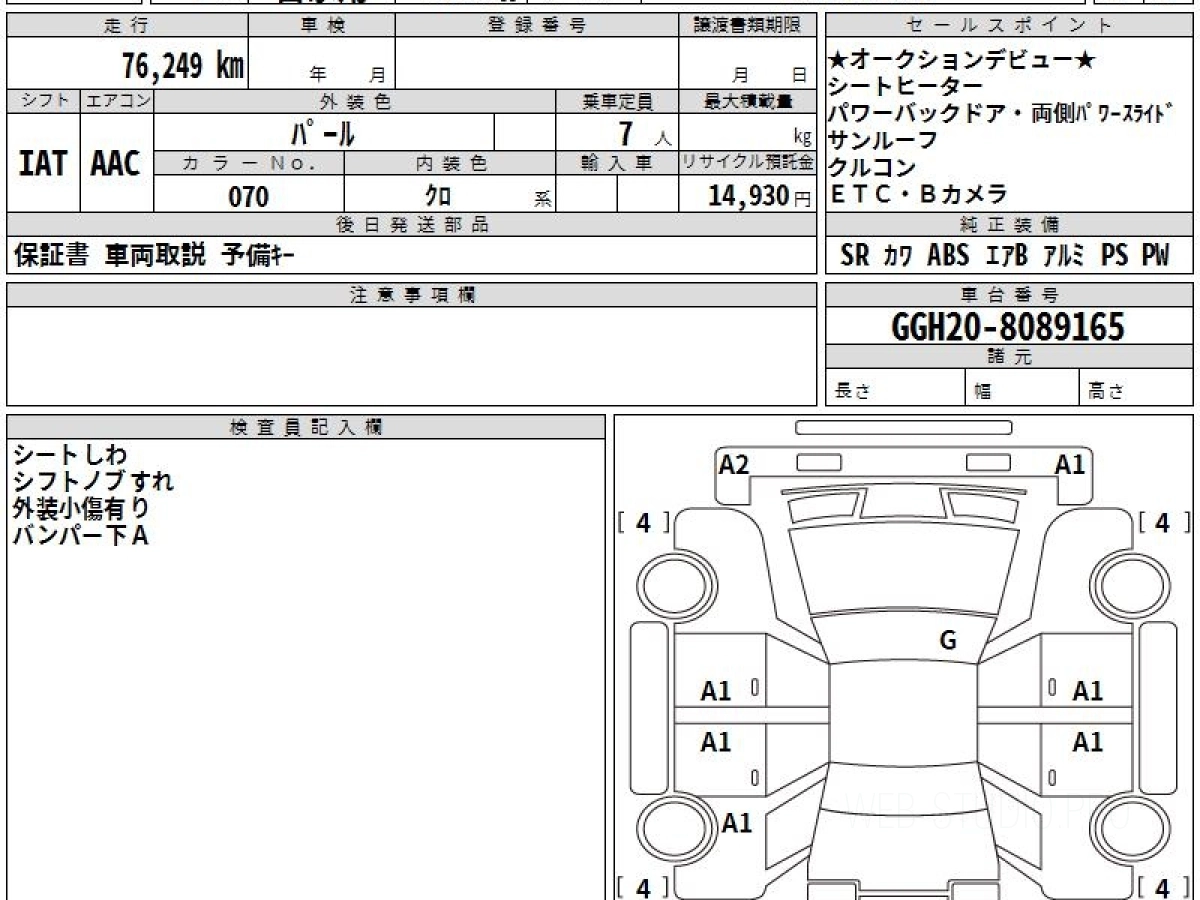
Task: Select the アルミ equipment code
Action: pos(1064,256)
